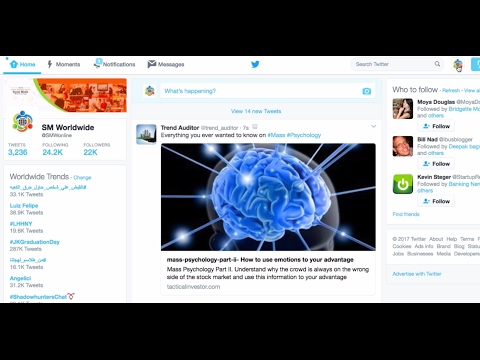Image resolution: width=480 pixels, height=360 pixels.
Task: Click tacticalinvestor.com link
Action: point(193,287)
